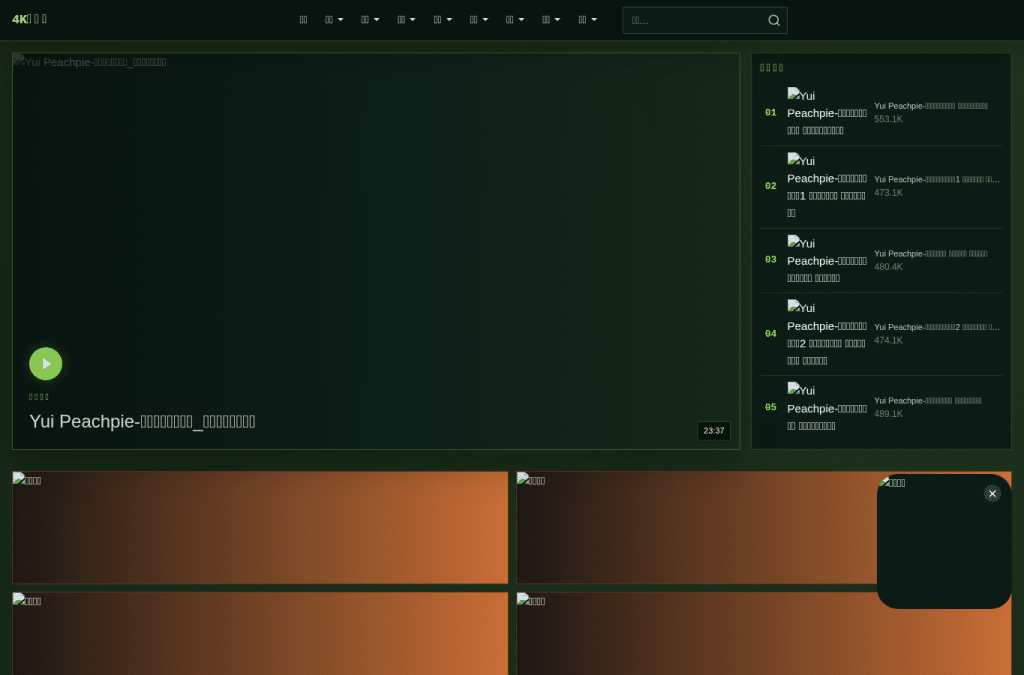Open thumbnail of ranked item 03
The width and height of the screenshot is (1024, 675).
click(x=827, y=260)
